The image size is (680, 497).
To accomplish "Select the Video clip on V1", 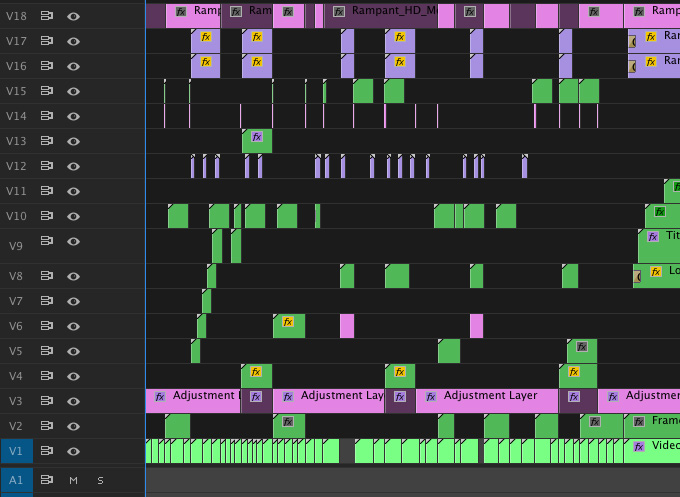I will (x=652, y=451).
